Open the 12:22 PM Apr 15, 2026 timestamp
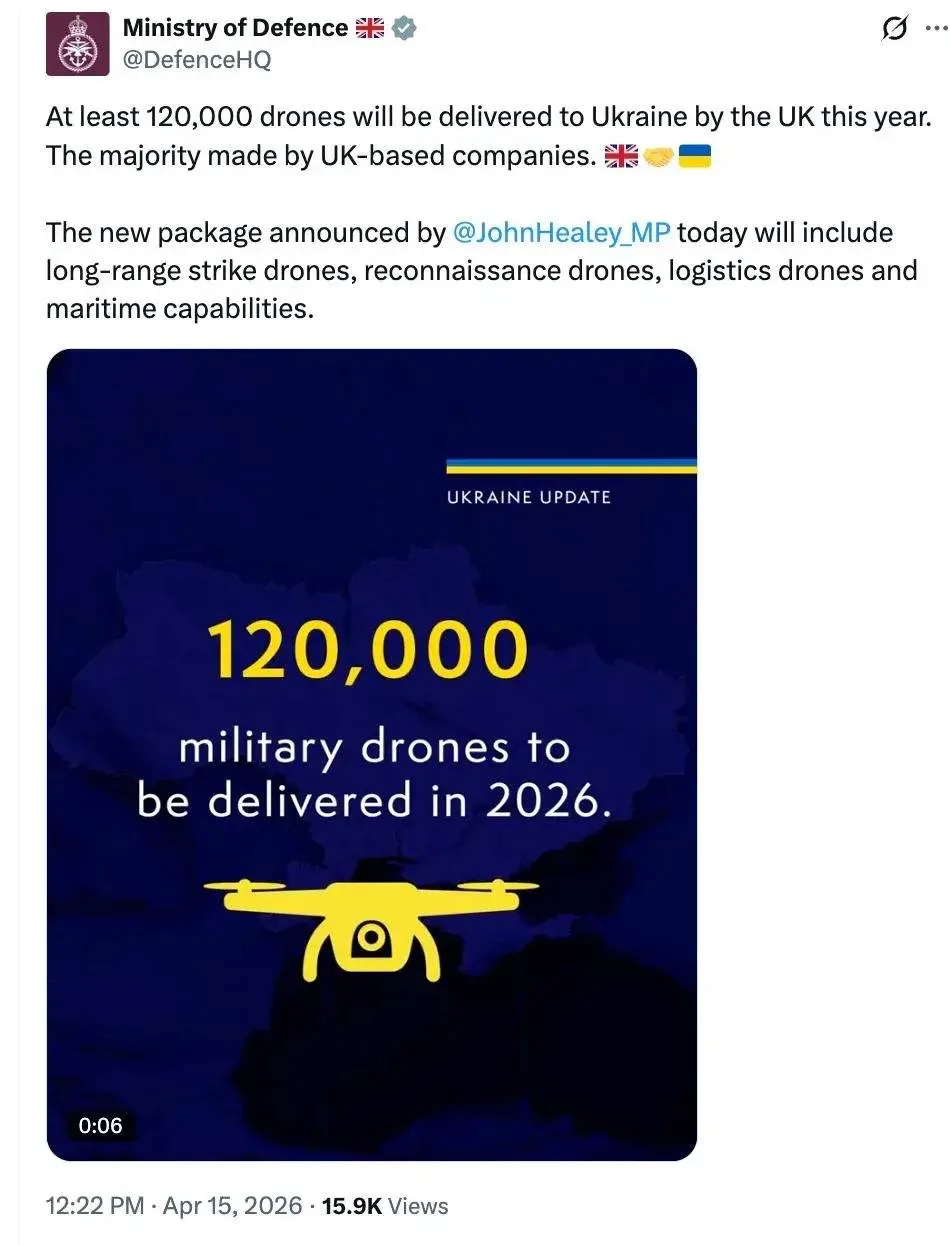 [174, 1206]
